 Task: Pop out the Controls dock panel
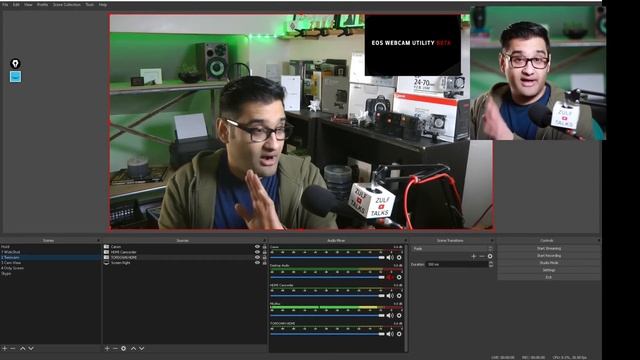click(599, 240)
